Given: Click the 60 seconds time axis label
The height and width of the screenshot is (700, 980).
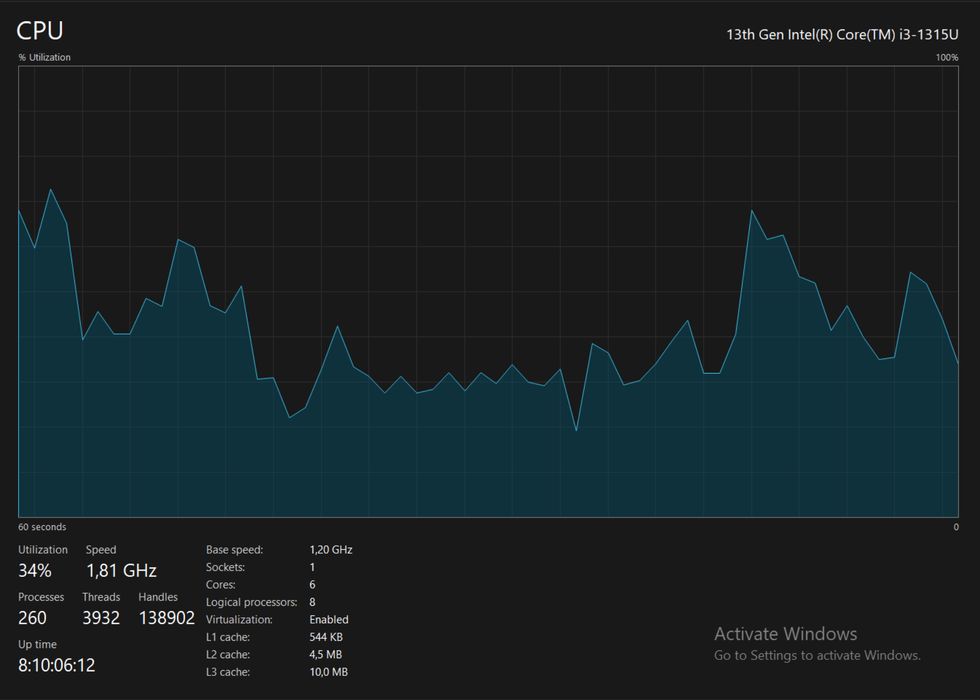Looking at the screenshot, I should click(42, 527).
